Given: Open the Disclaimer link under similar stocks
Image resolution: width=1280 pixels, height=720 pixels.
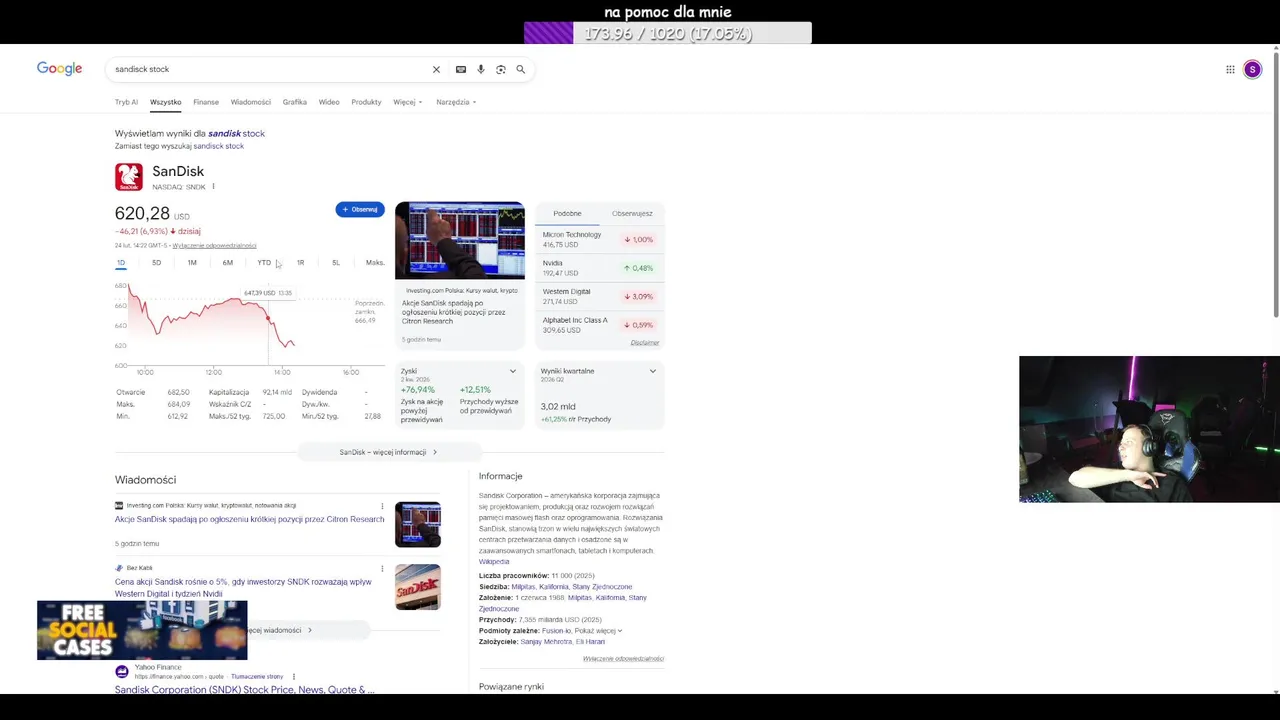Looking at the screenshot, I should pos(645,343).
